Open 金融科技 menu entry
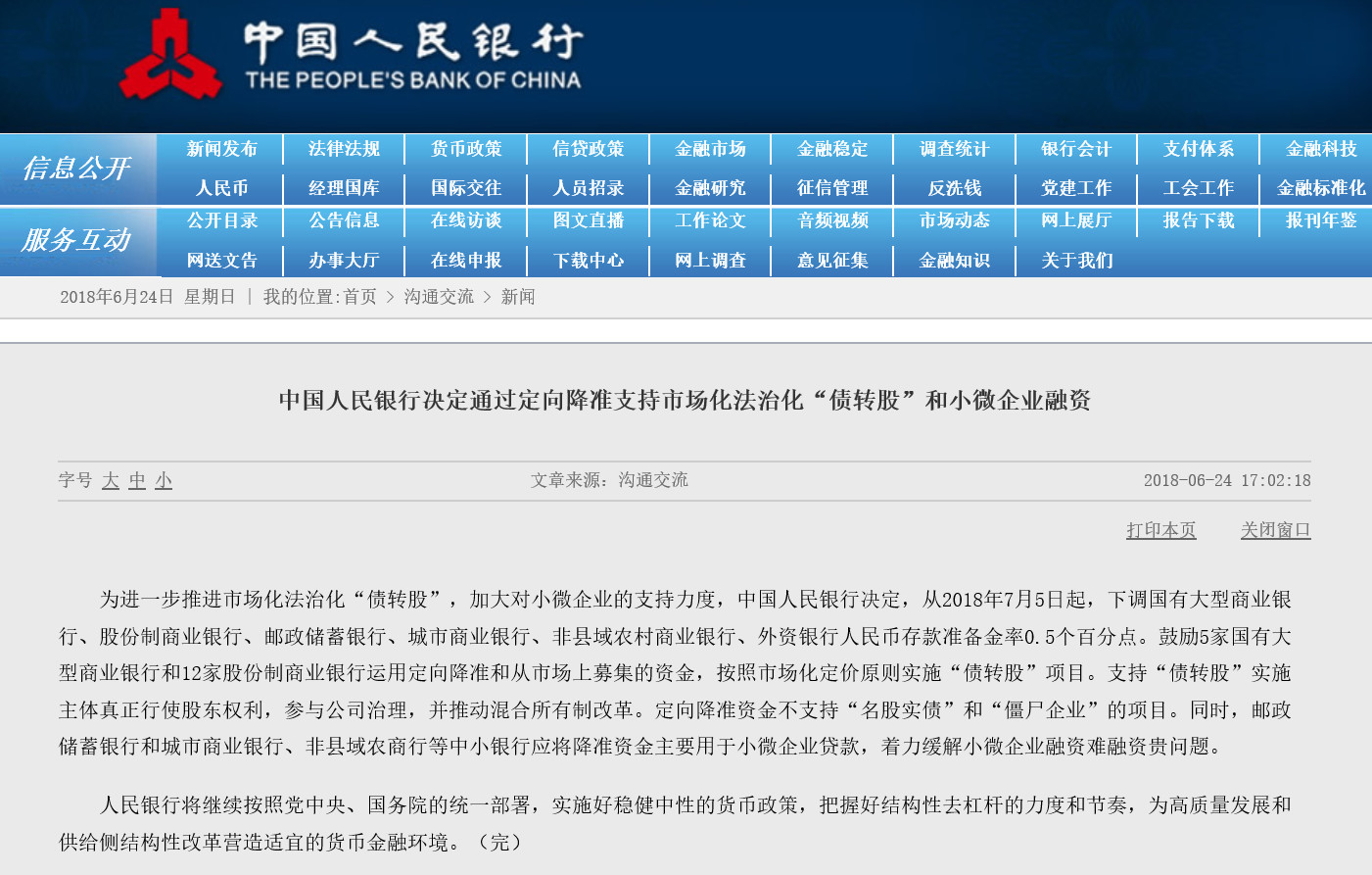 [1321, 149]
